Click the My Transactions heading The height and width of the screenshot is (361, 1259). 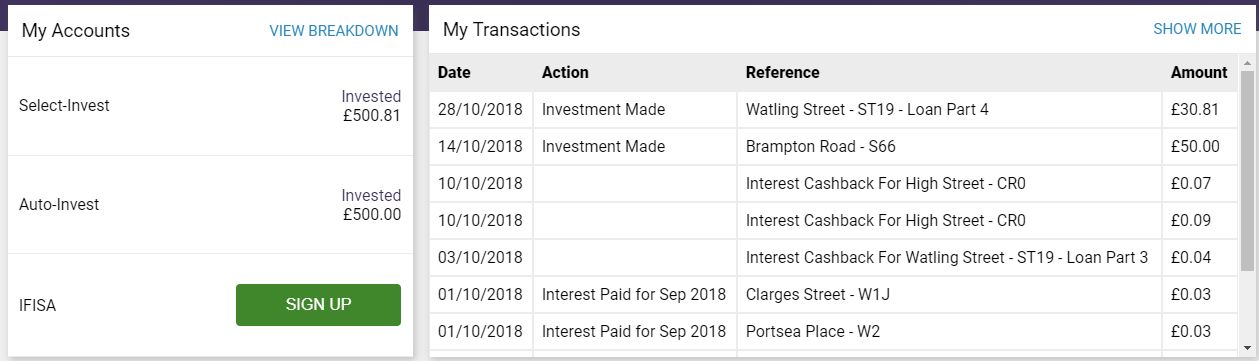(511, 30)
